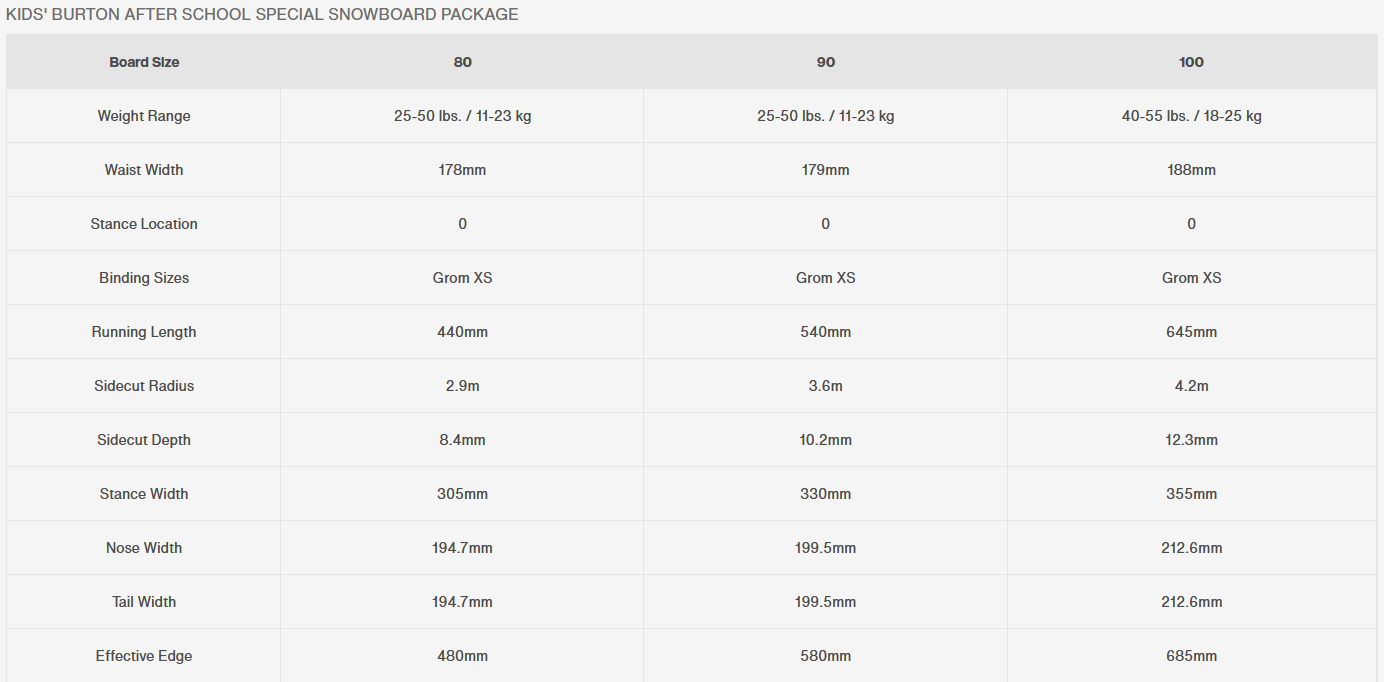Select the 580mm effective edge value

[825, 656]
